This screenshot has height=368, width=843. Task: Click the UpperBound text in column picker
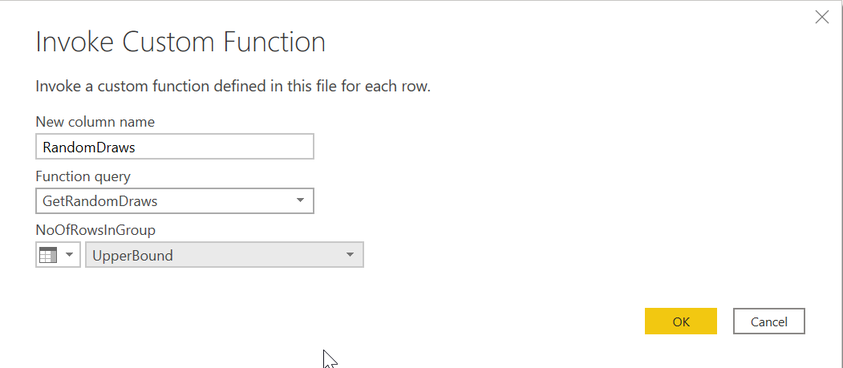click(x=133, y=255)
